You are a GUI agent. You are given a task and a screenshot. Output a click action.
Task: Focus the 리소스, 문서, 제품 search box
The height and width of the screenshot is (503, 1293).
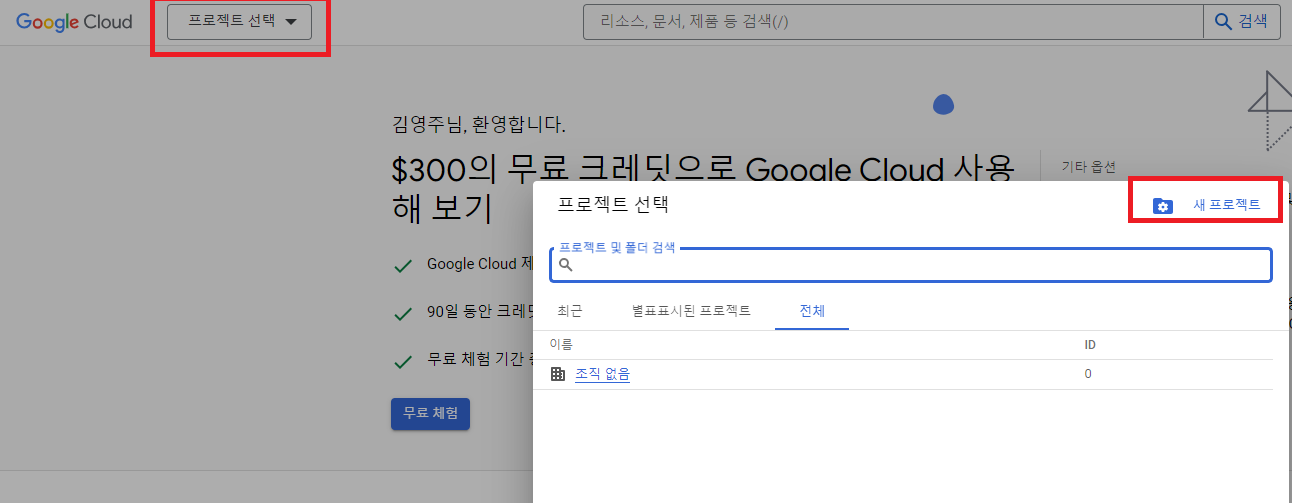(893, 21)
